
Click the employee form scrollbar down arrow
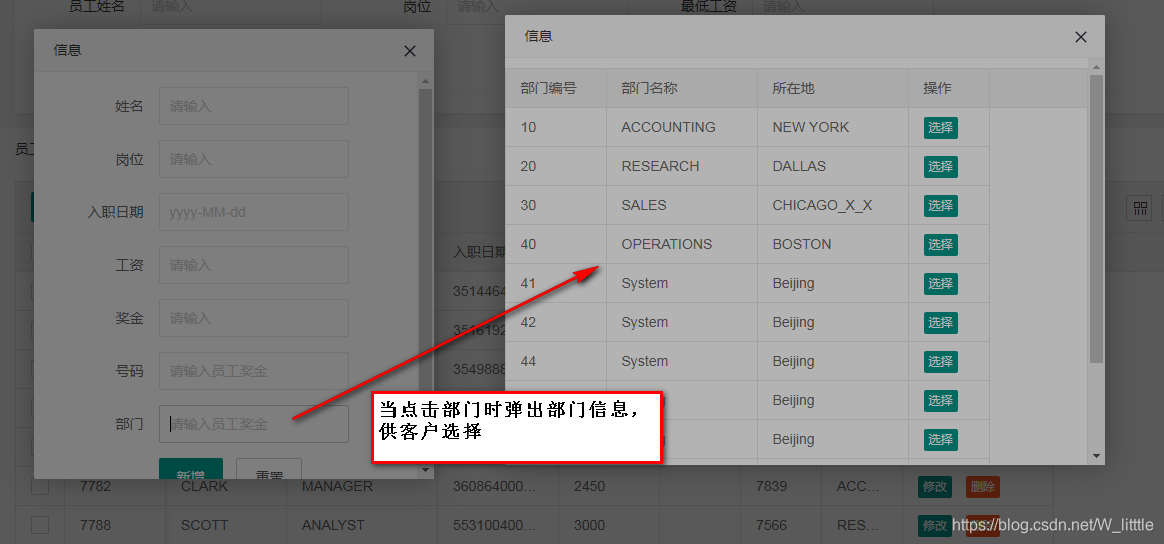pos(425,470)
